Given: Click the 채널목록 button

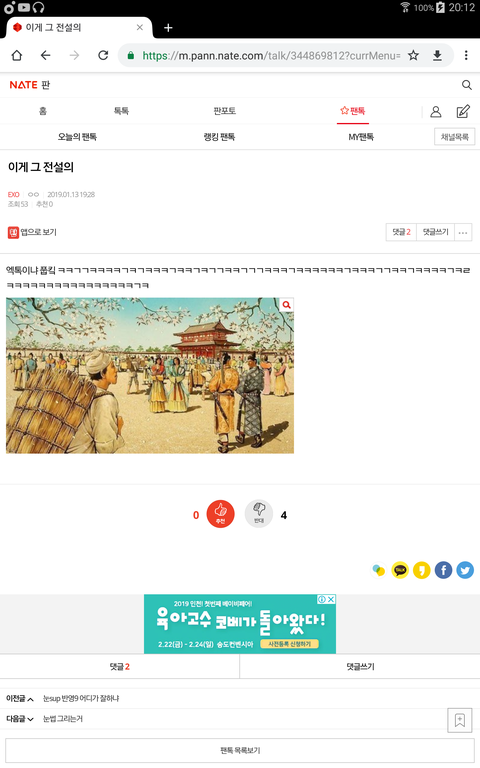Looking at the screenshot, I should 455,137.
